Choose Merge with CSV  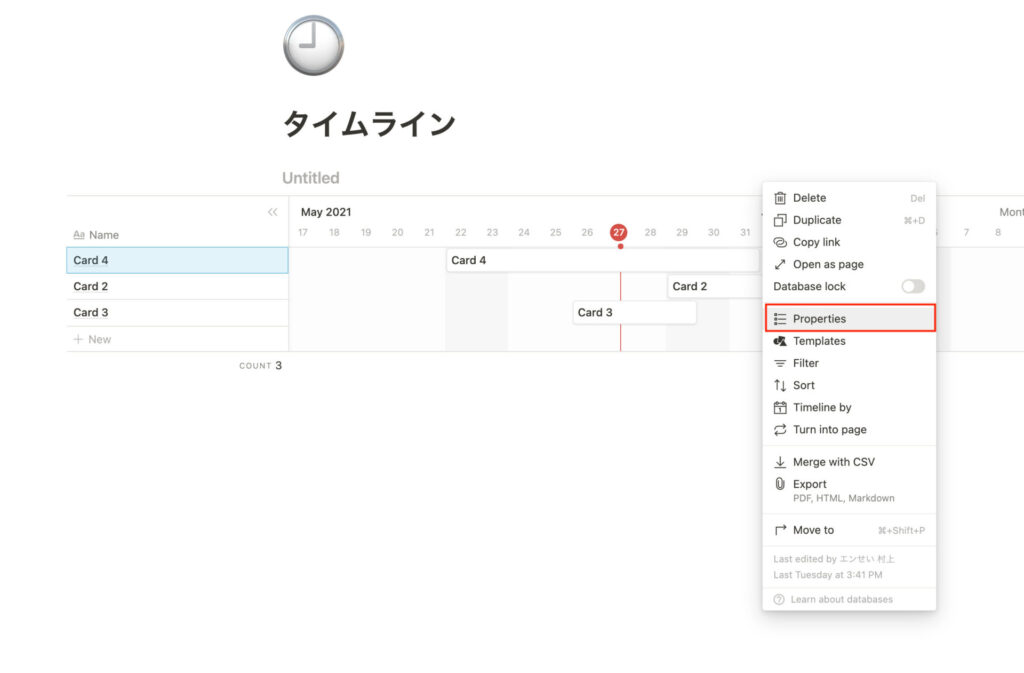849,462
